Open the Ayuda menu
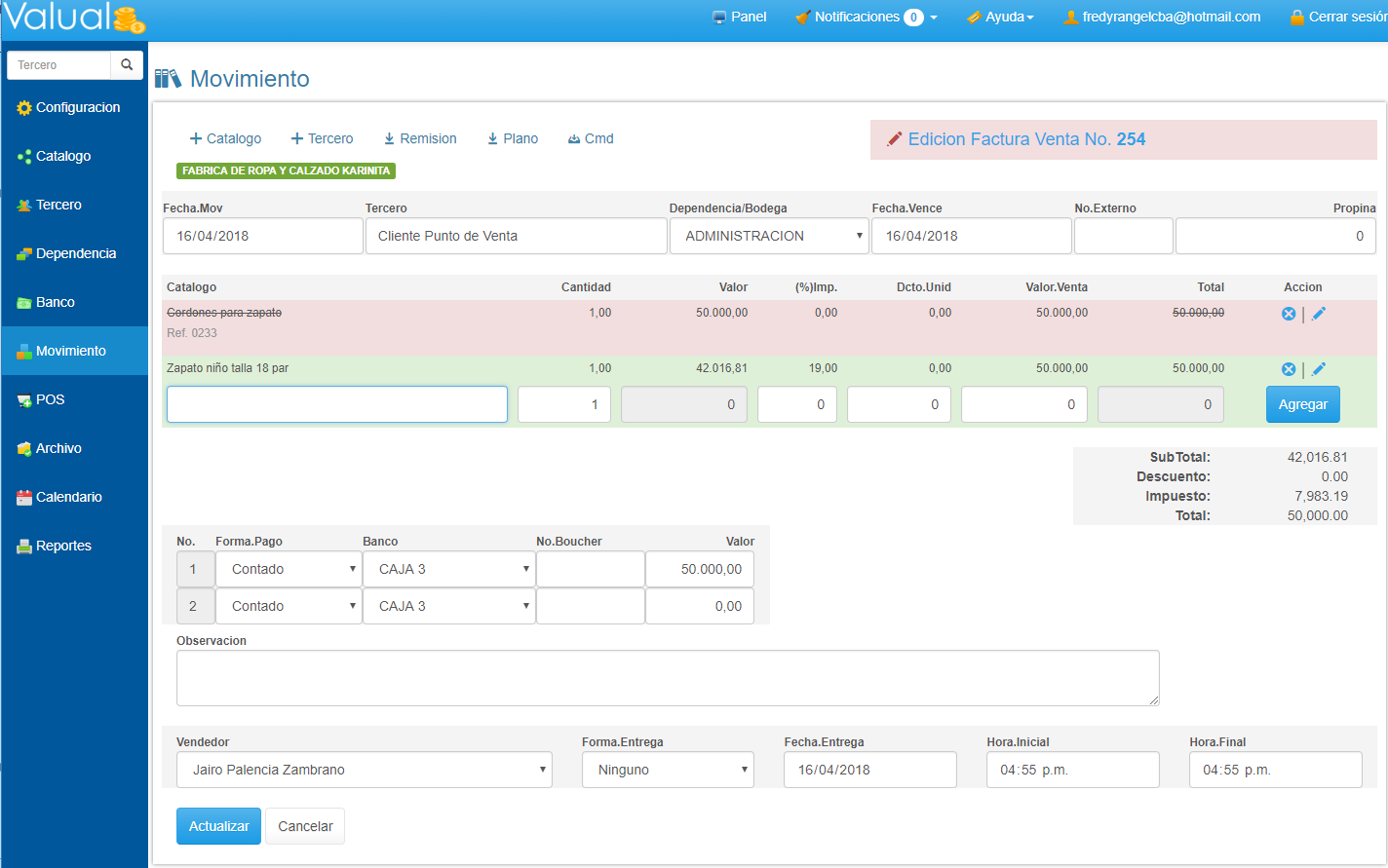Image resolution: width=1388 pixels, height=868 pixels. click(x=1000, y=17)
